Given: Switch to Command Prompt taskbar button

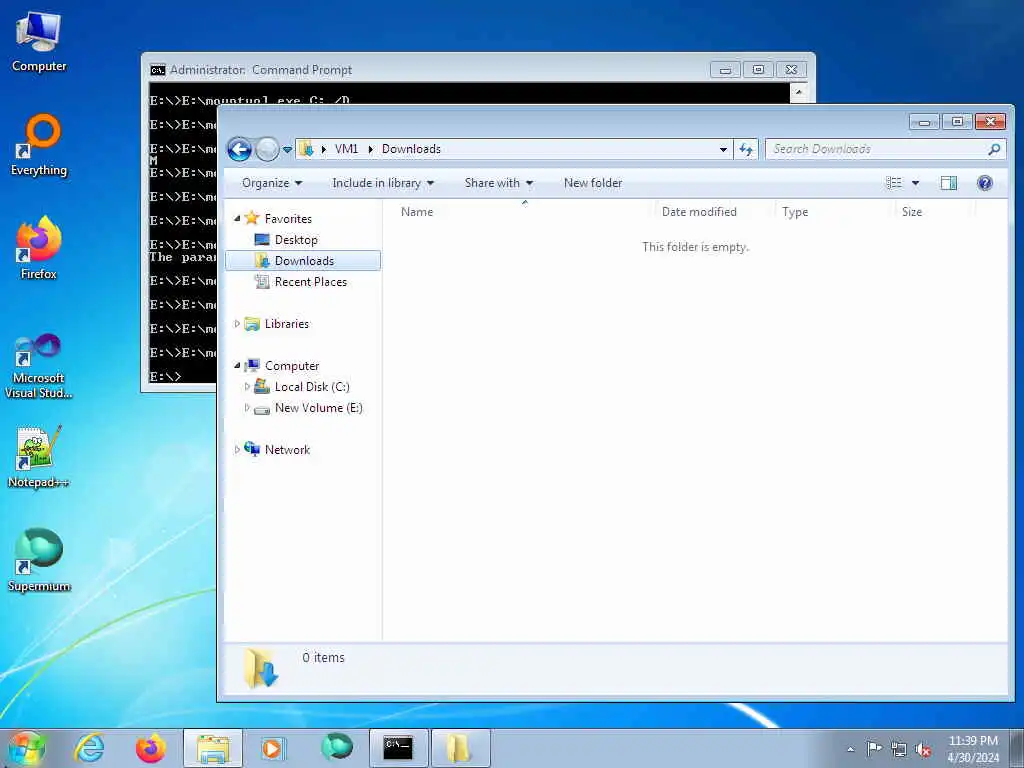Looking at the screenshot, I should (398, 748).
